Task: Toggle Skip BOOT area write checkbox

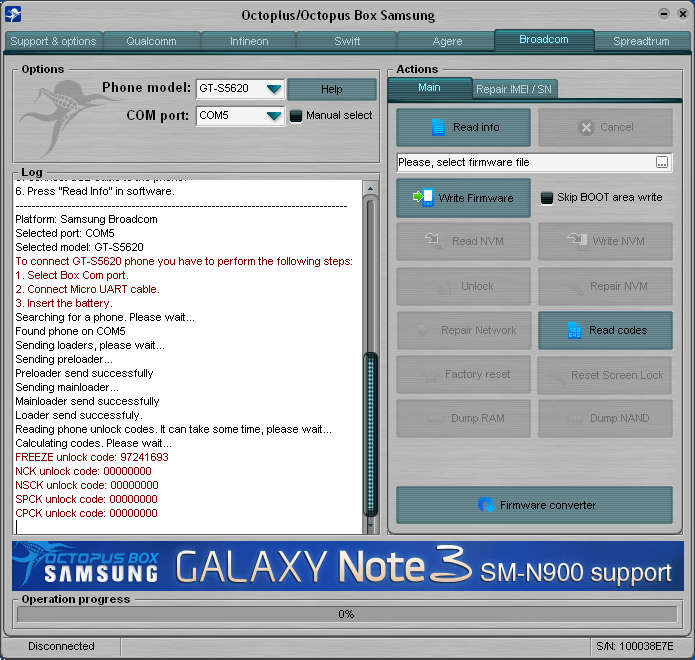Action: point(547,198)
